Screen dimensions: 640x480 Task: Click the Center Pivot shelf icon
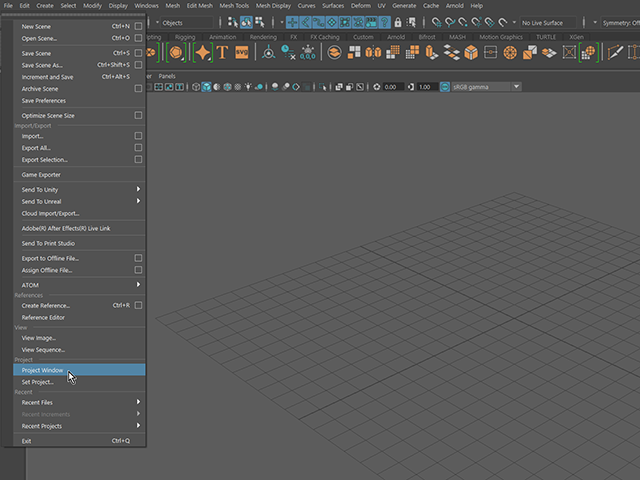tap(268, 53)
